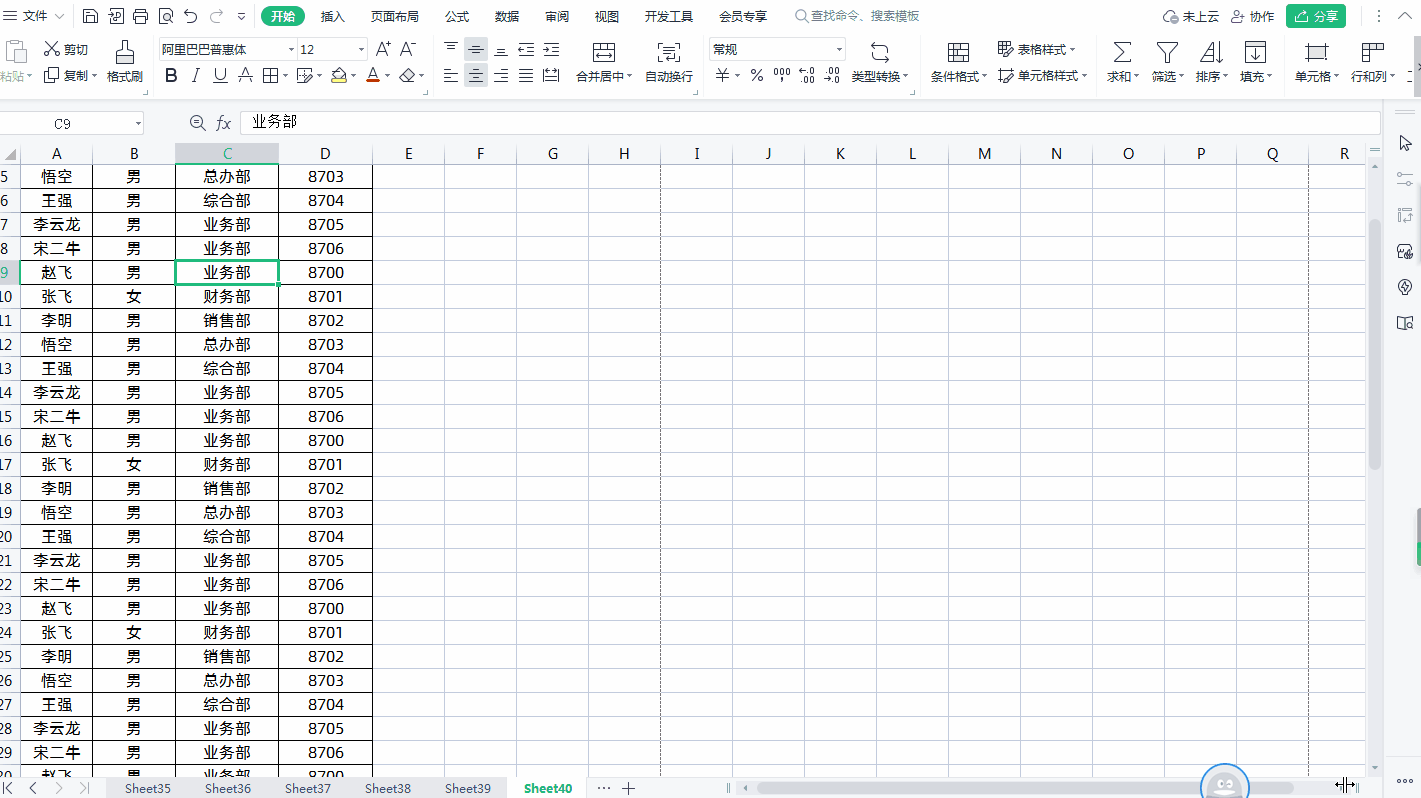Open the Sheet38 worksheet tab

pyautogui.click(x=388, y=788)
